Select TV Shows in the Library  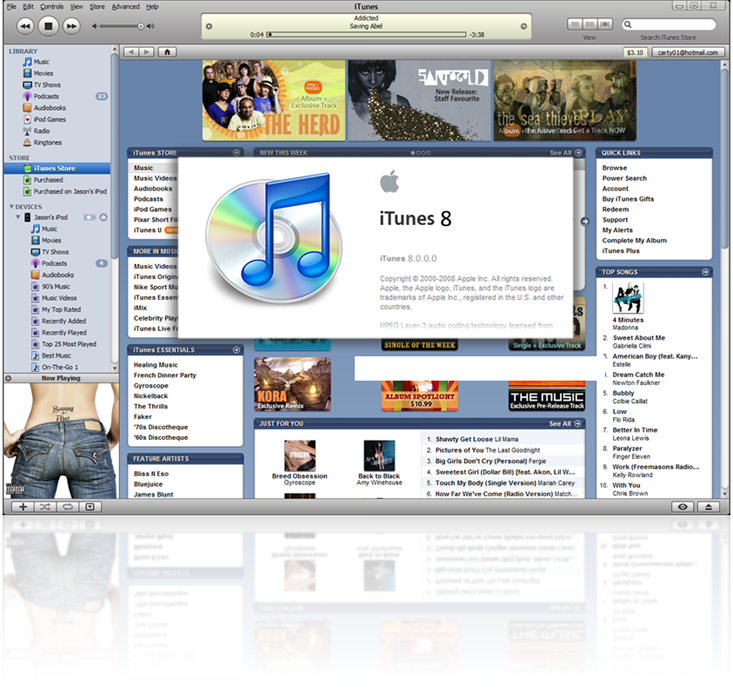[47, 85]
